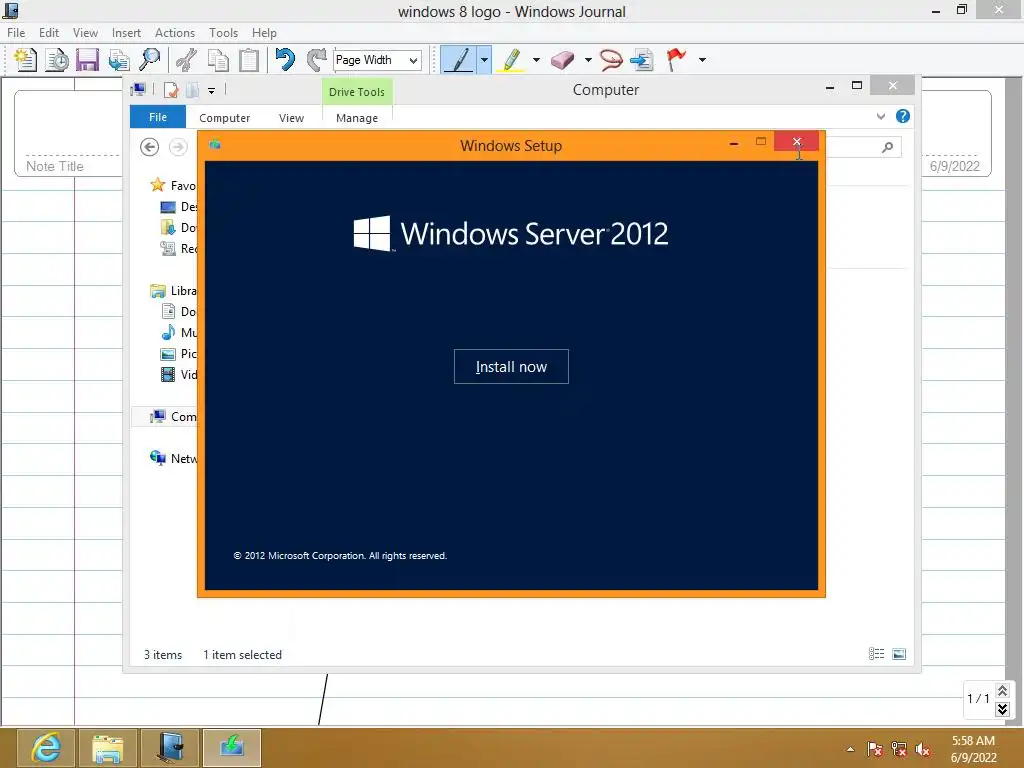
Task: Click the Properties icon in Explorer quick access
Action: pyautogui.click(x=171, y=90)
